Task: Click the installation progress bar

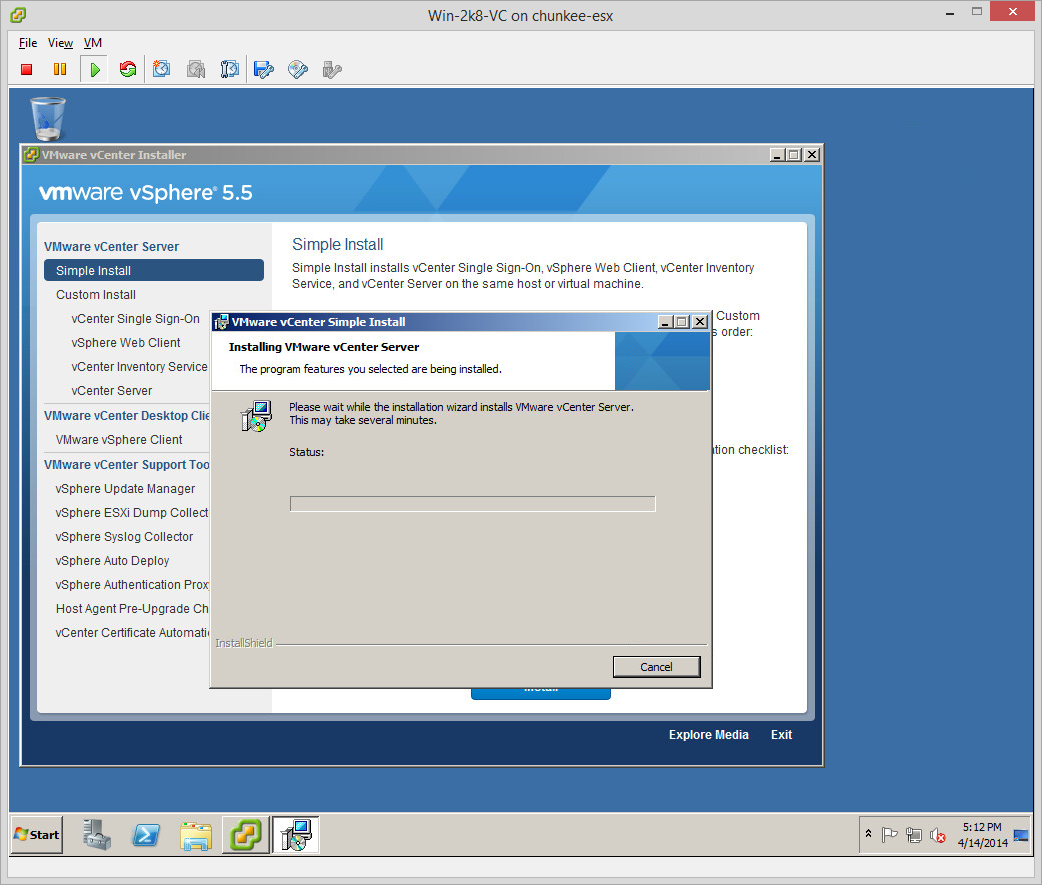Action: click(472, 504)
